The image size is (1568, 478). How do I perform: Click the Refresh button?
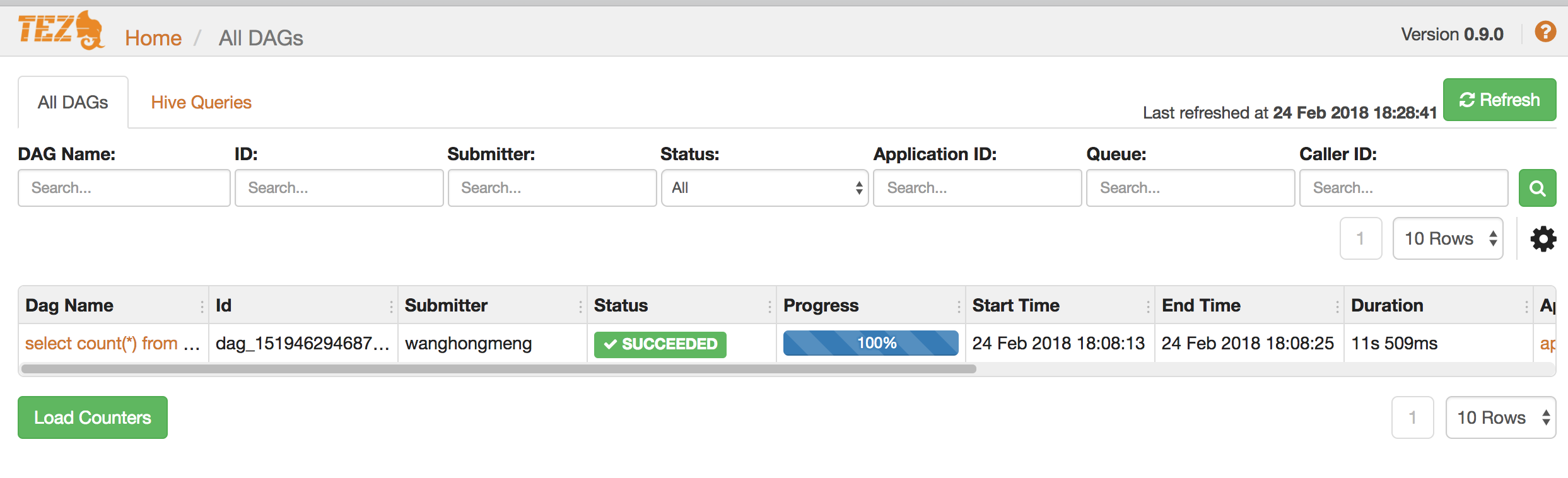1499,100
